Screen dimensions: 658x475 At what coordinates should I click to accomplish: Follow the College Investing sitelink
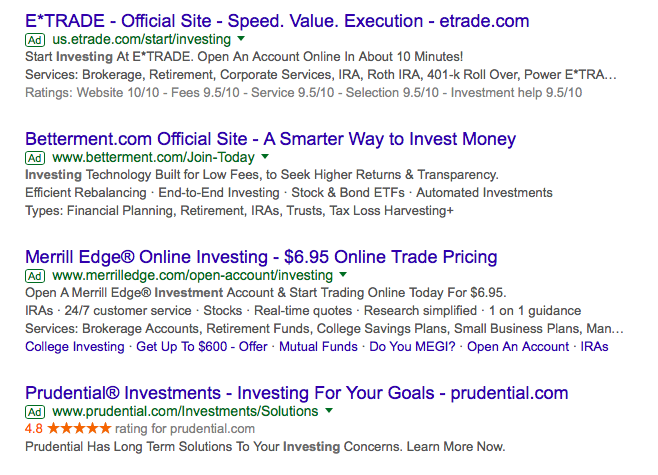tap(75, 347)
